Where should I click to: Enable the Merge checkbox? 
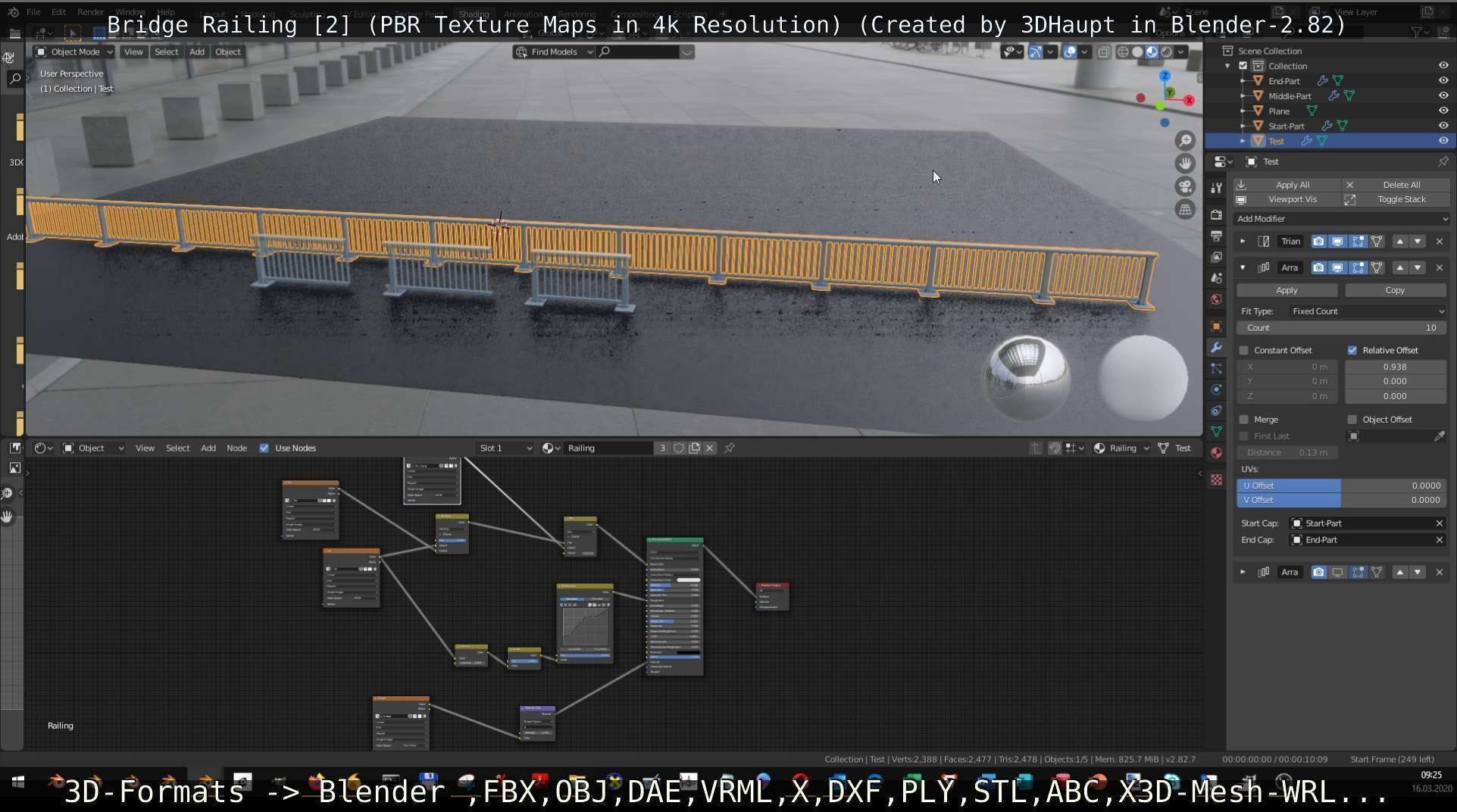1243,420
